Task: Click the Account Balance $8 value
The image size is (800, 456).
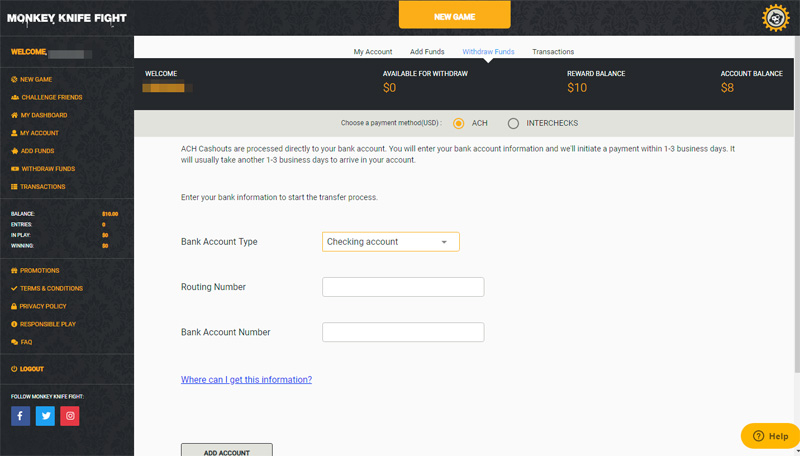Action: point(727,88)
